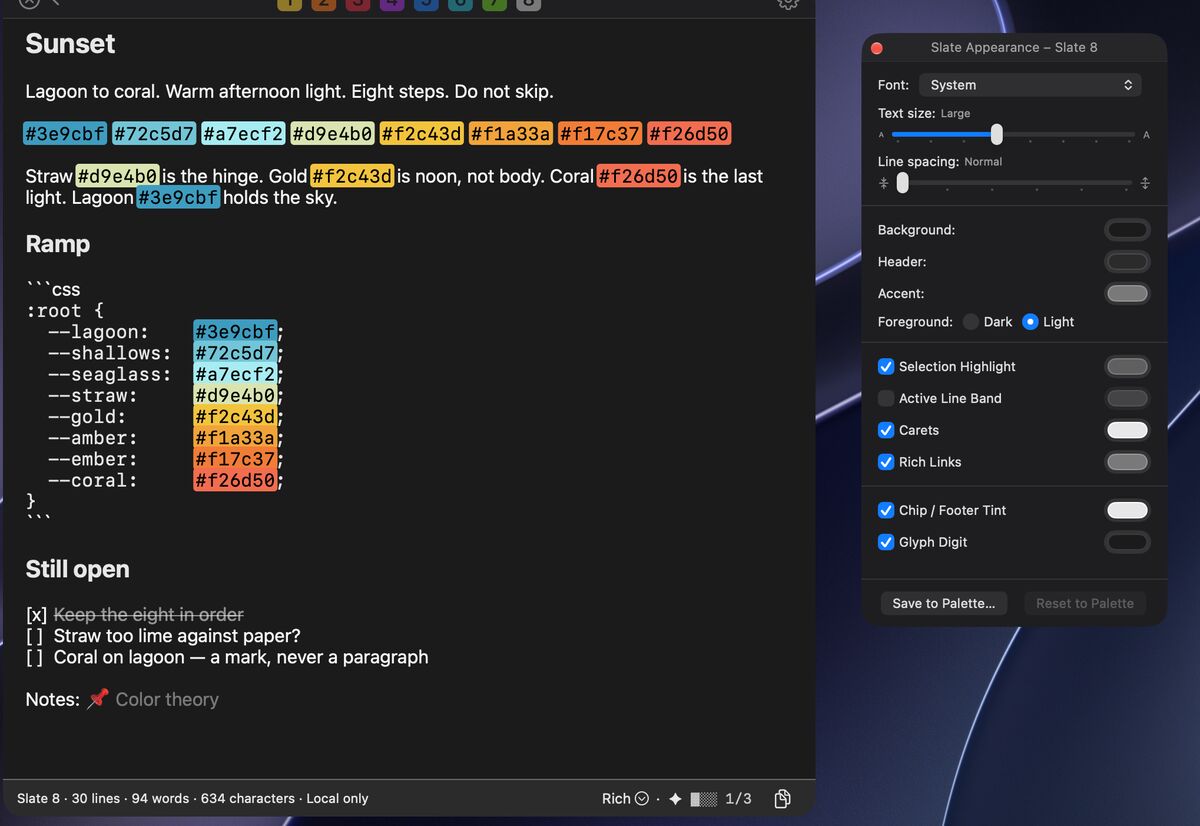Select the Dark foreground radio button
Screen dimensions: 1200x826
971,322
